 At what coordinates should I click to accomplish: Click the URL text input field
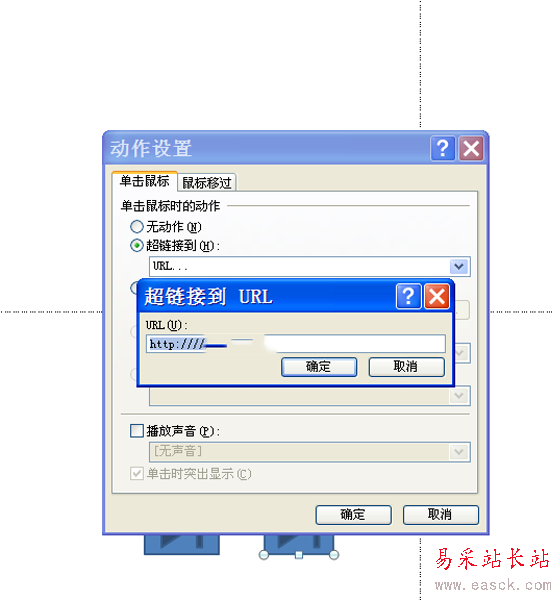click(295, 344)
